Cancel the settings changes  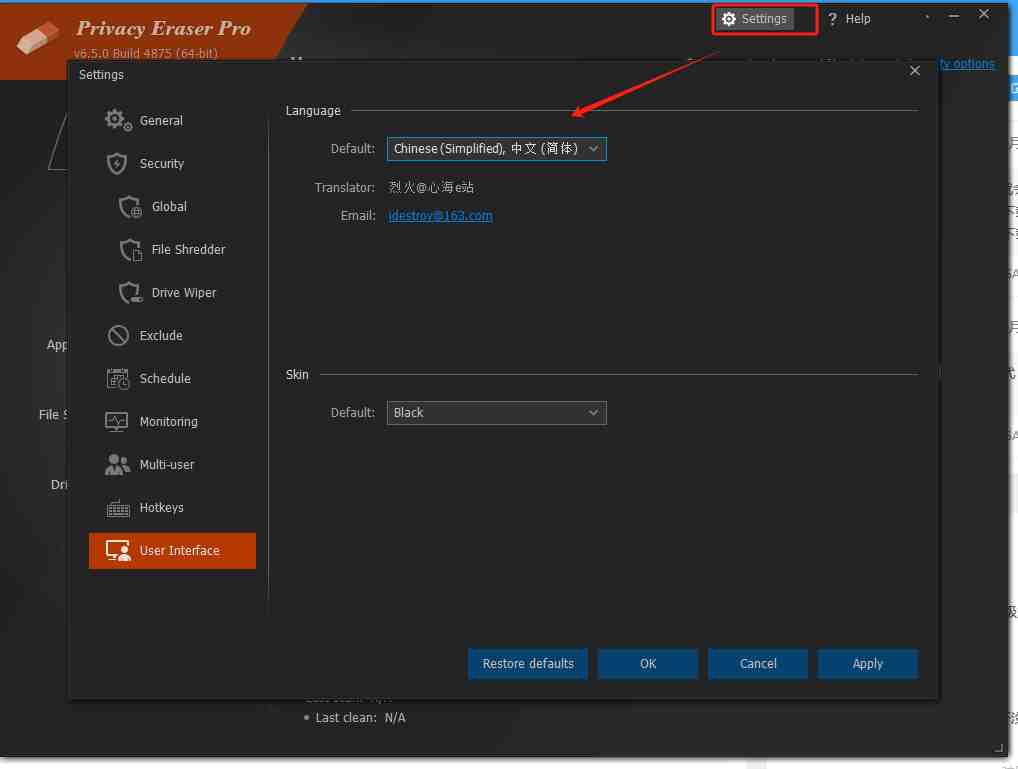tap(757, 663)
